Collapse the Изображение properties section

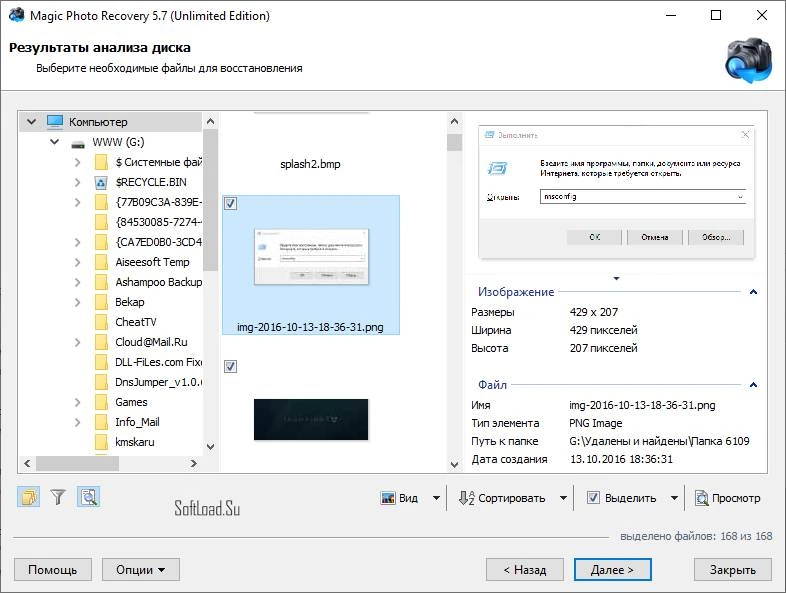[753, 292]
